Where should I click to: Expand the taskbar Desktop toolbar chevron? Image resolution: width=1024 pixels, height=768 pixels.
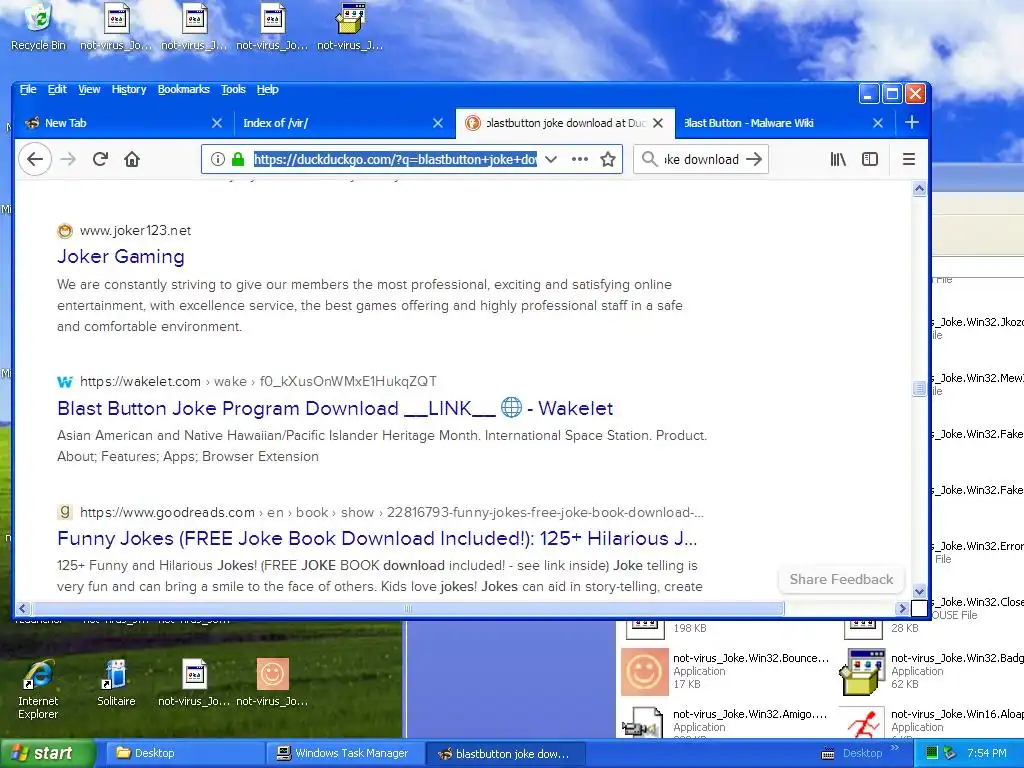tap(895, 748)
